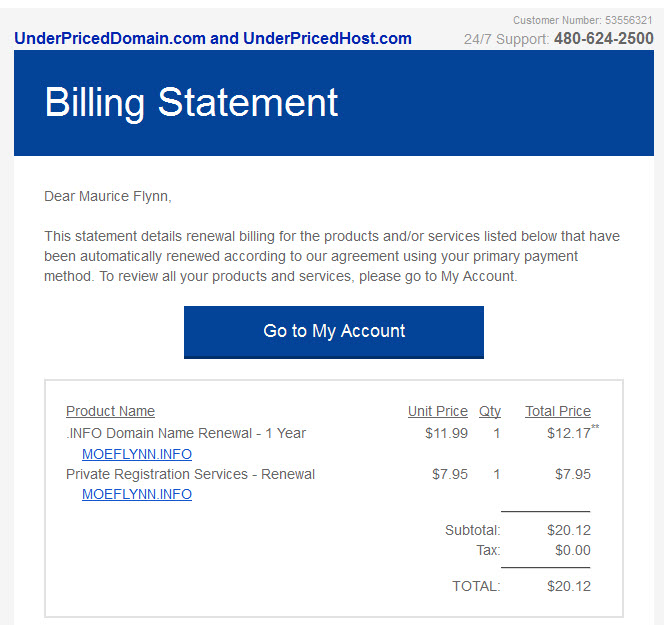Click the $12.17 total price amount
This screenshot has width=664, height=625.
568,433
